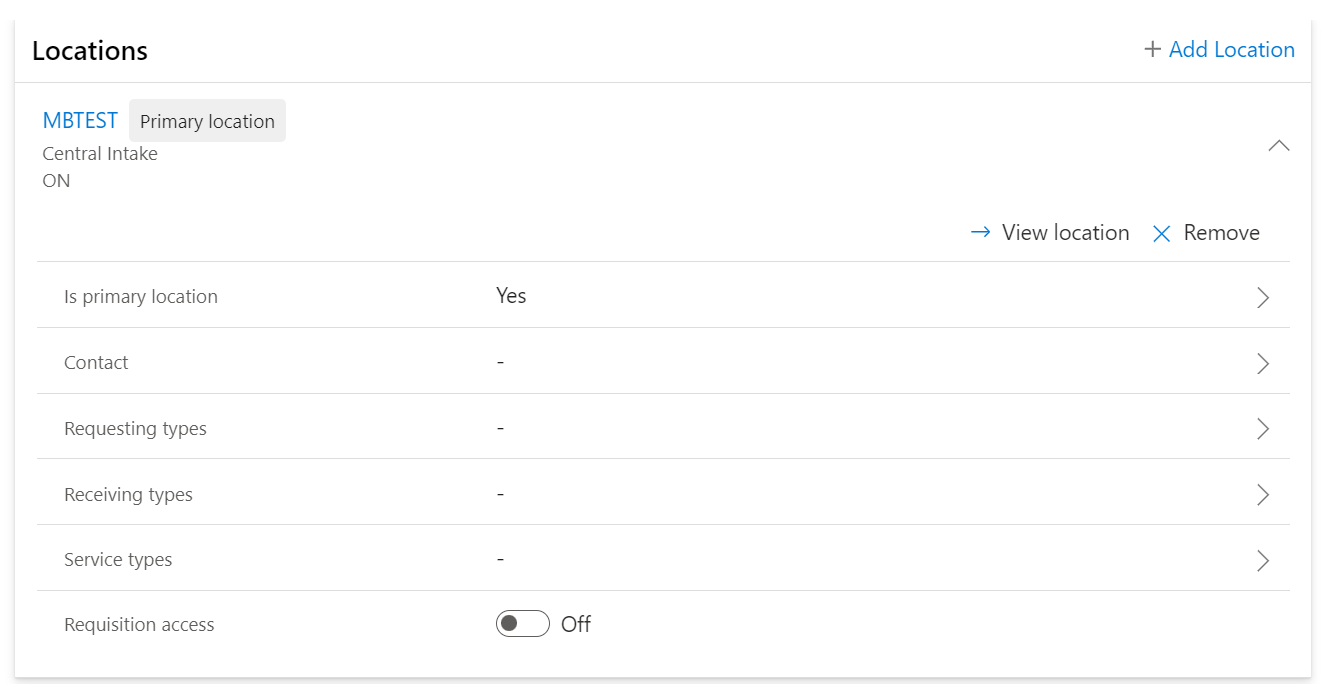Click the Requisition access label

139,625
